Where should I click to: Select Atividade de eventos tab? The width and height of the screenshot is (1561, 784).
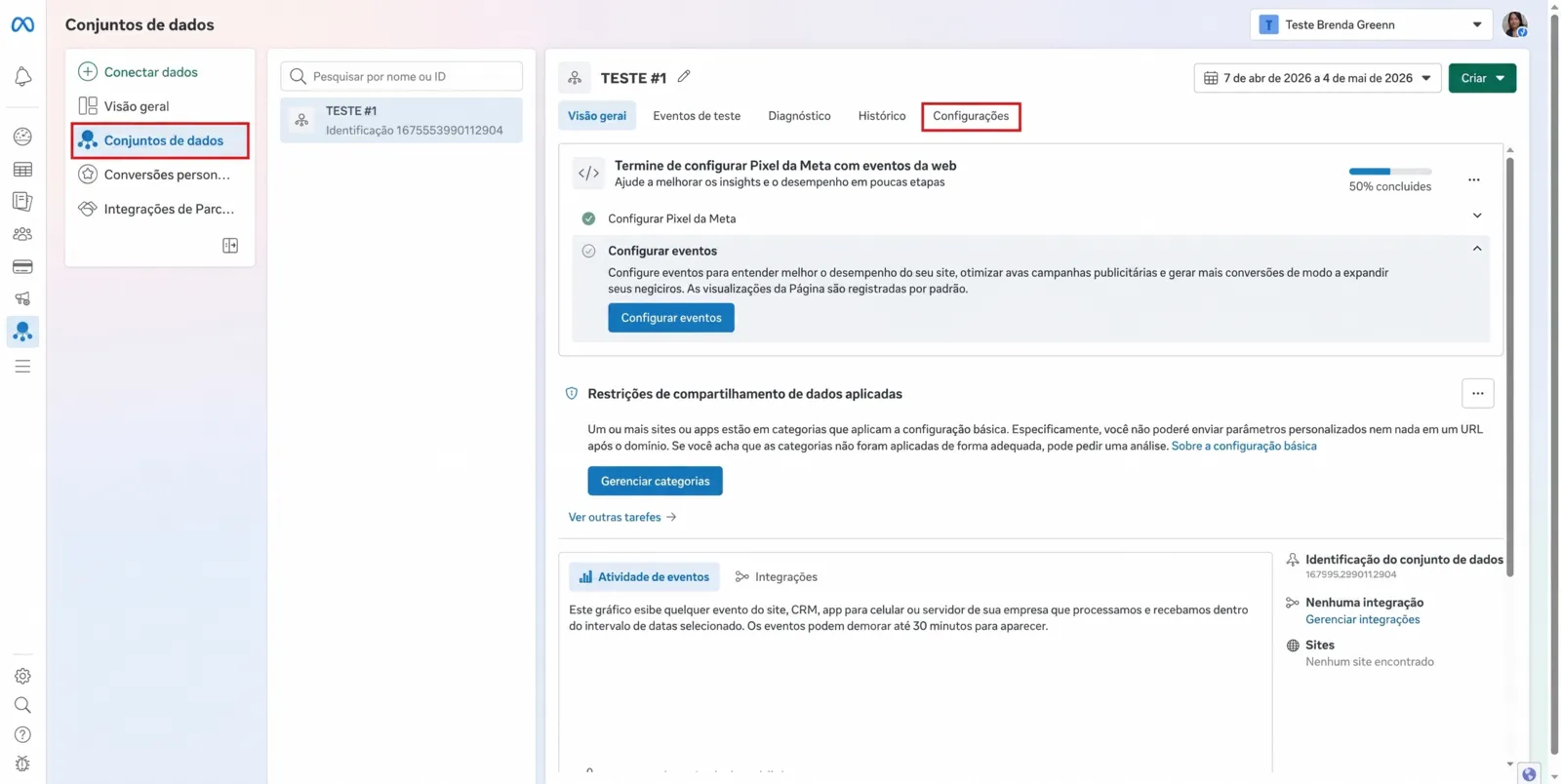pos(644,577)
